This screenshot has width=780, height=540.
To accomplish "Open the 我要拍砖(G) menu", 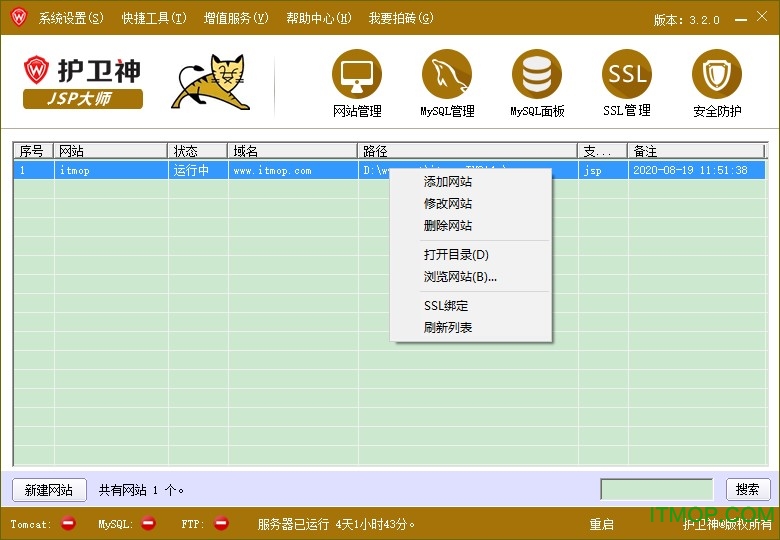I will pyautogui.click(x=401, y=18).
